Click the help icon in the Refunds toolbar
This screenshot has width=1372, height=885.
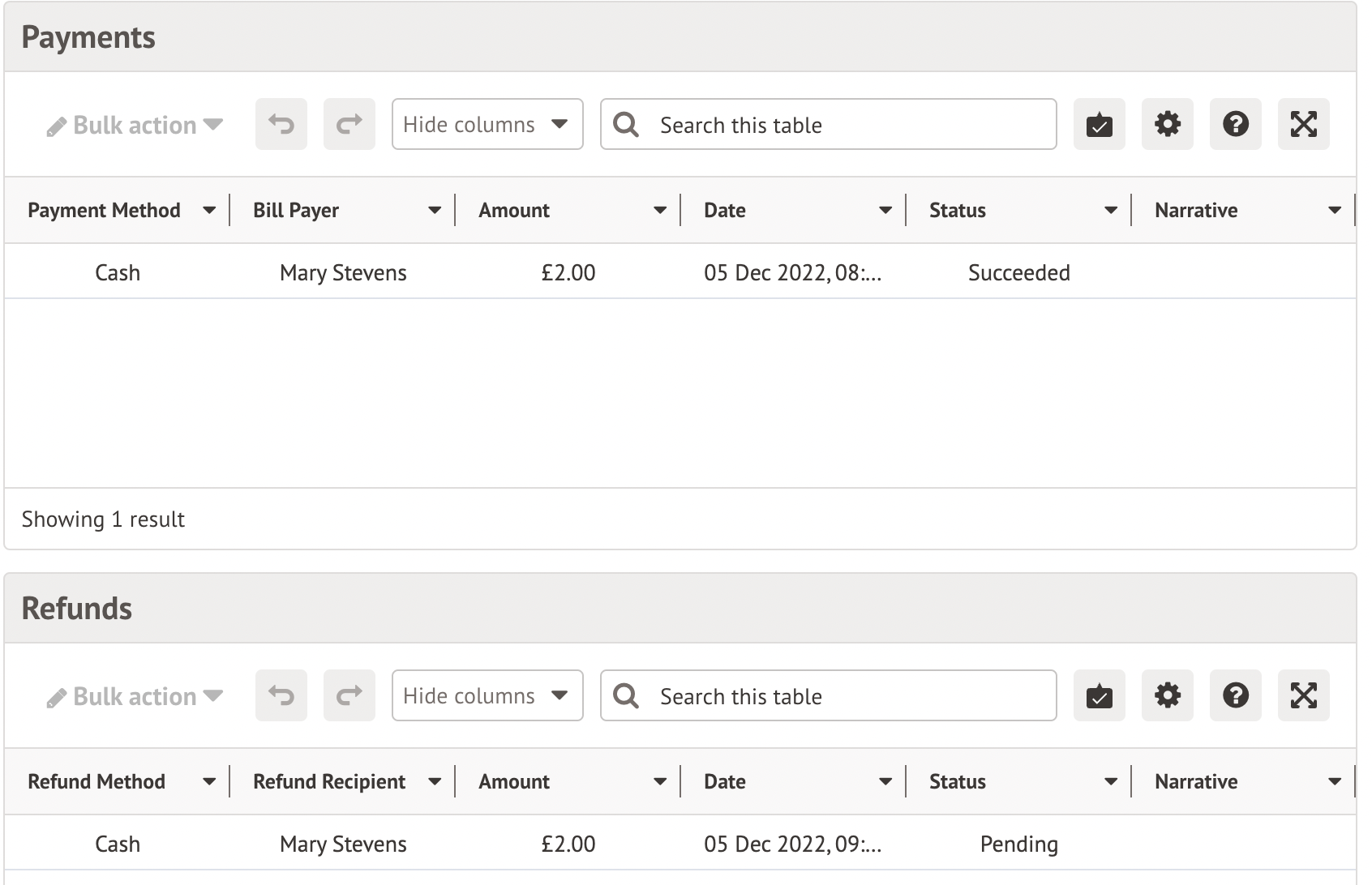(x=1235, y=695)
